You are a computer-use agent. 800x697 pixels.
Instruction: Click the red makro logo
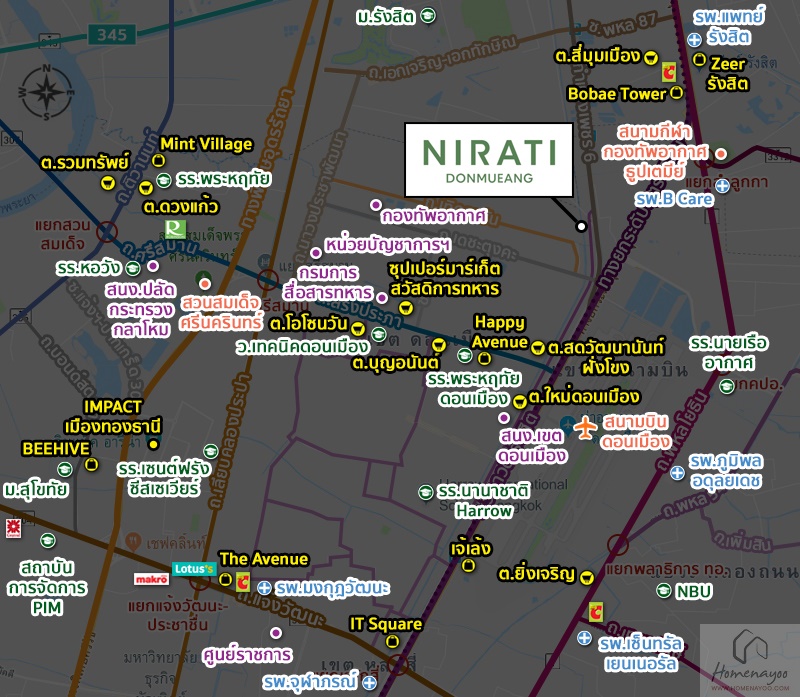(152, 579)
